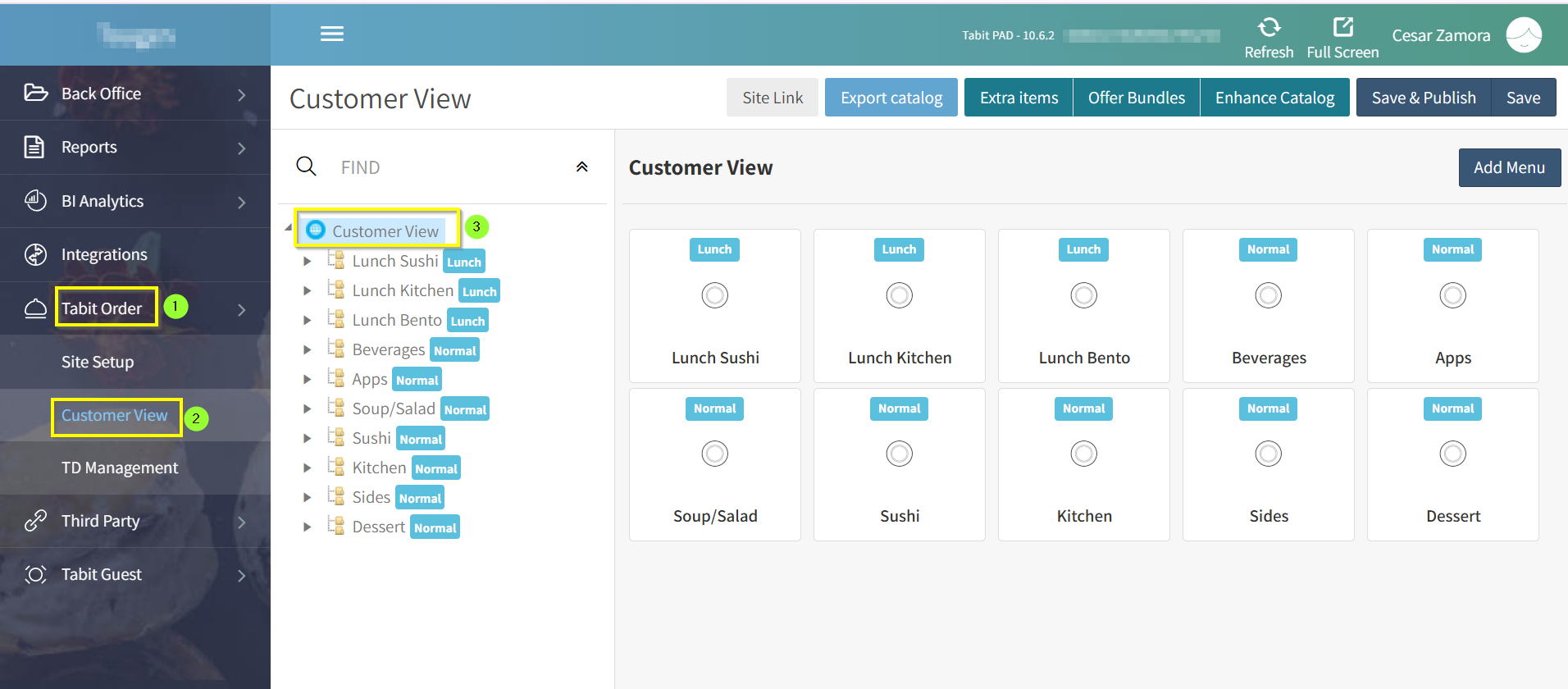Click the Reports document icon
Image resolution: width=1568 pixels, height=689 pixels.
pyautogui.click(x=34, y=148)
